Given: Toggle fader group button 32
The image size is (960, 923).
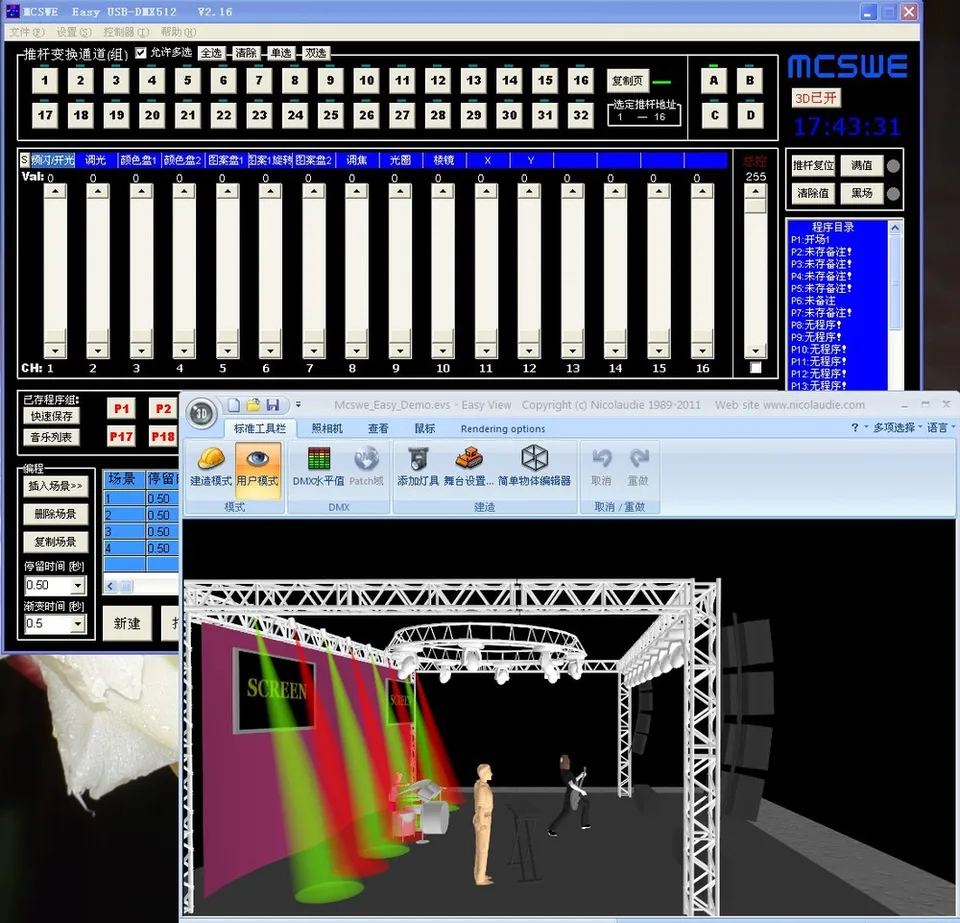Looking at the screenshot, I should 580,115.
